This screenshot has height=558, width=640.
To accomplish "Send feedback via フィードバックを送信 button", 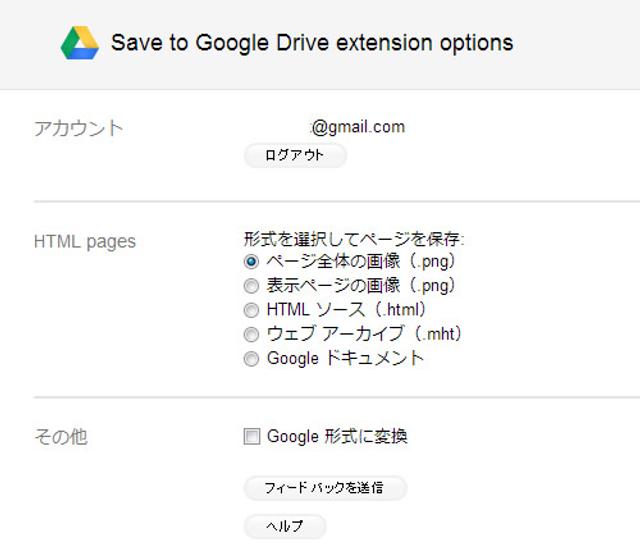I will tap(325, 488).
